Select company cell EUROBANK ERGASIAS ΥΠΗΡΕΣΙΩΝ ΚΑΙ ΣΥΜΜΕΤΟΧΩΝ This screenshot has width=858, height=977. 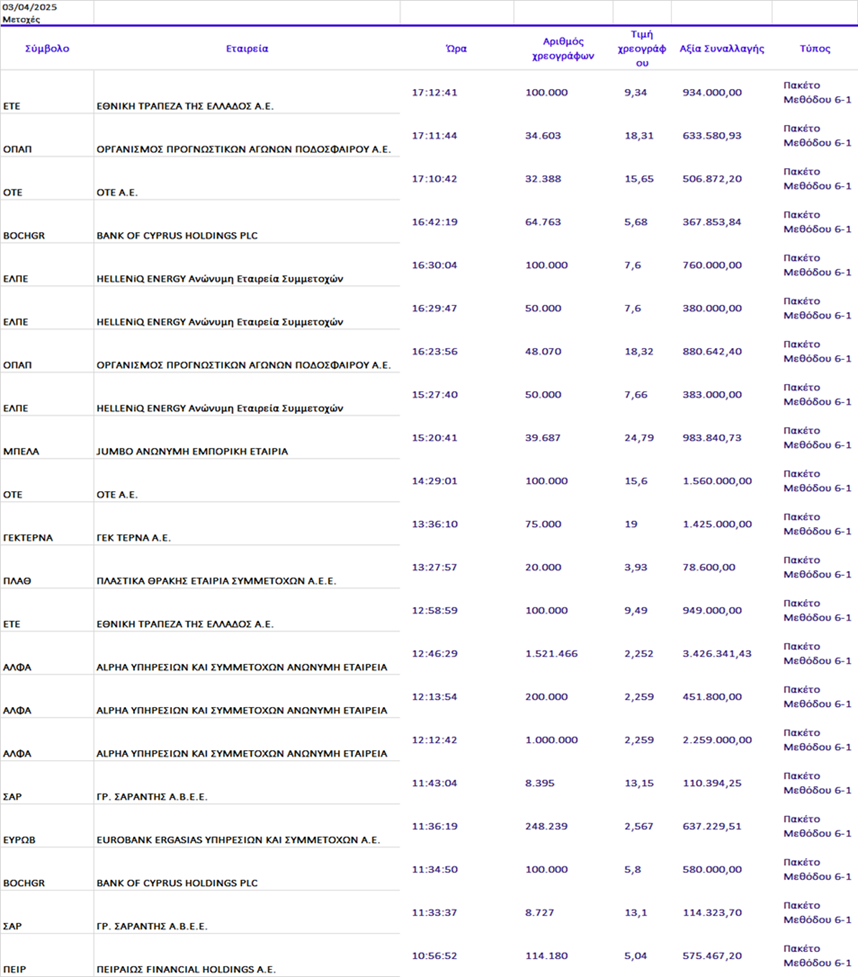click(x=238, y=840)
